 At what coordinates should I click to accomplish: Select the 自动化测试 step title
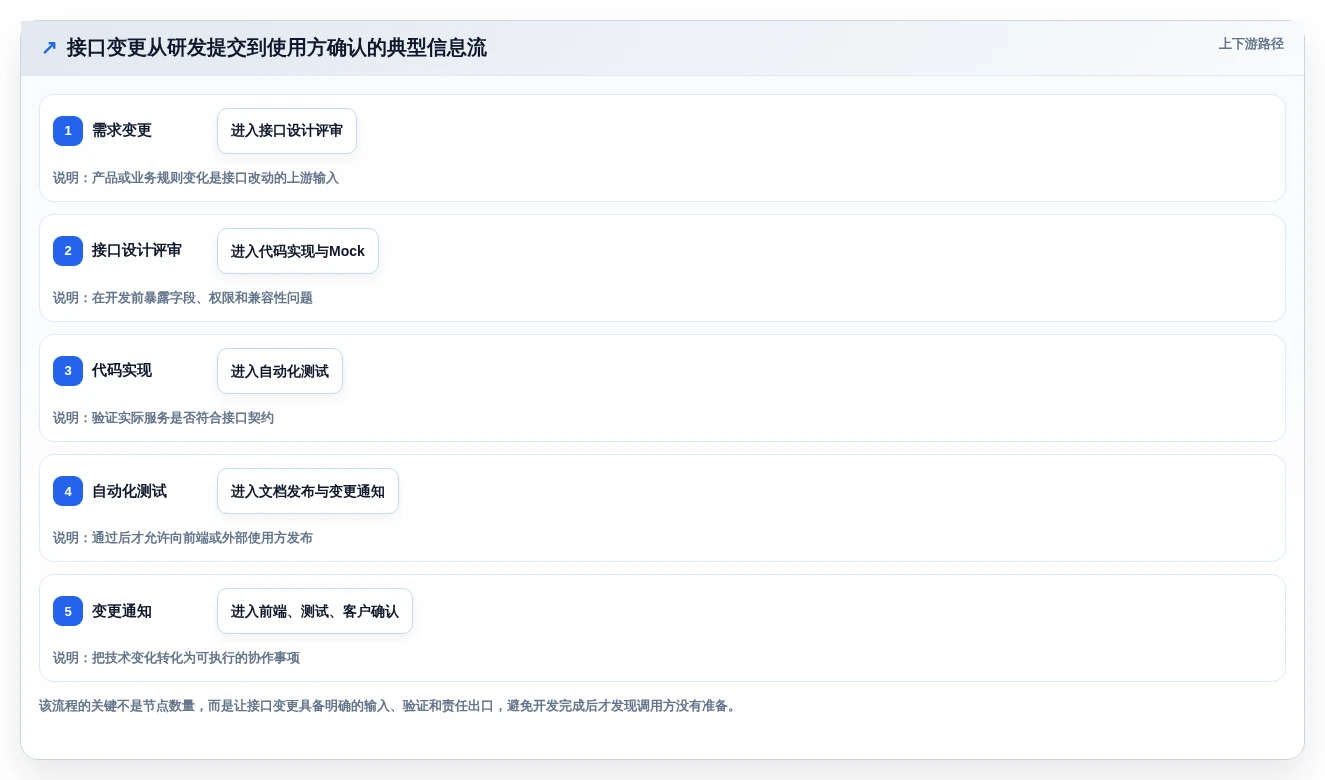[129, 491]
